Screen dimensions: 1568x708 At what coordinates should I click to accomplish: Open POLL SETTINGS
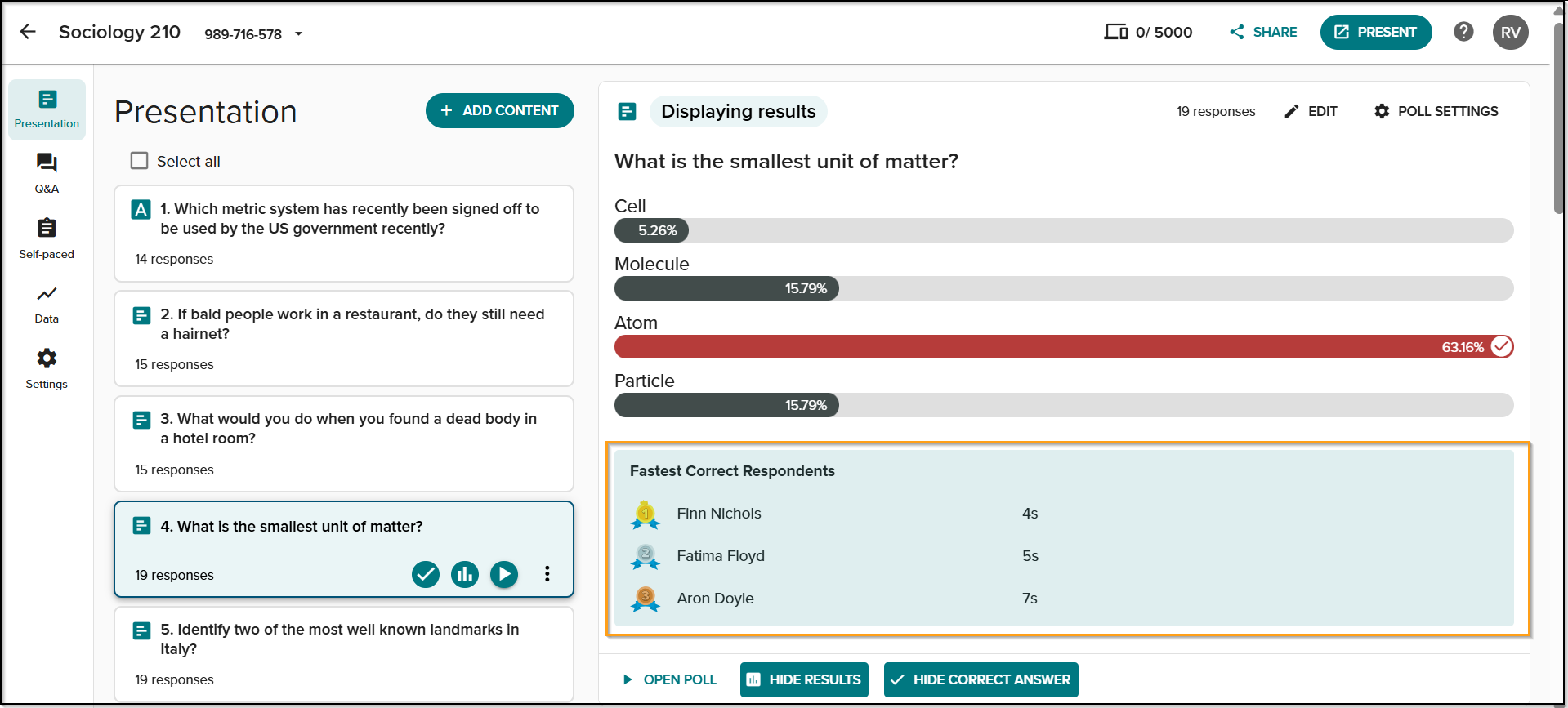1436,111
